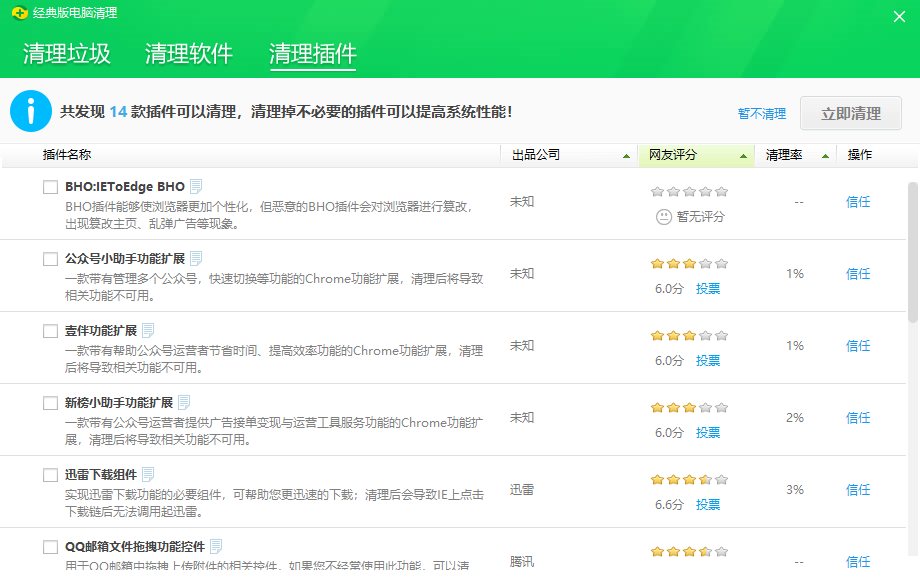Click the 暂不清理 link
This screenshot has width=920, height=580.
761,113
